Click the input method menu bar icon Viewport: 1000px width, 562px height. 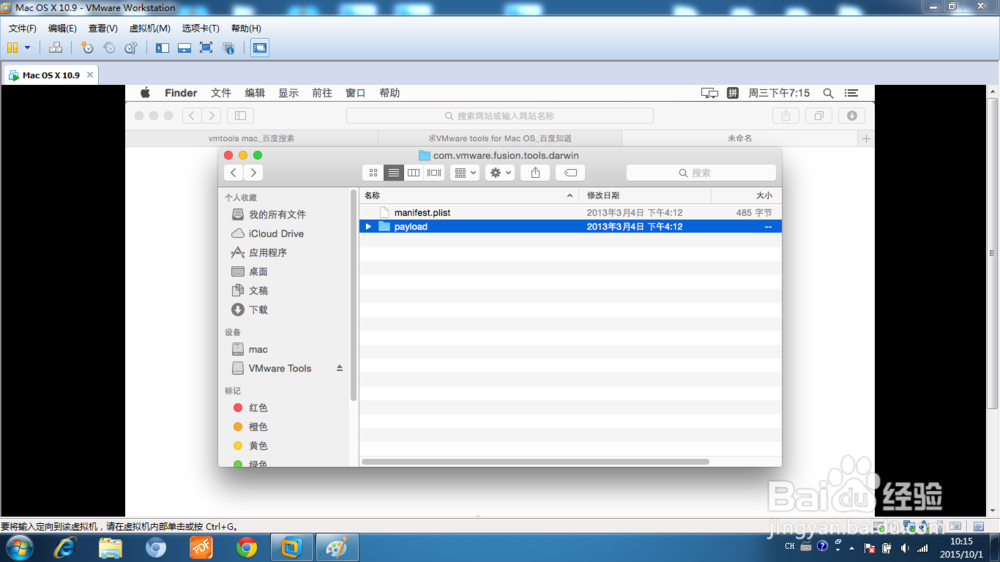(x=732, y=93)
